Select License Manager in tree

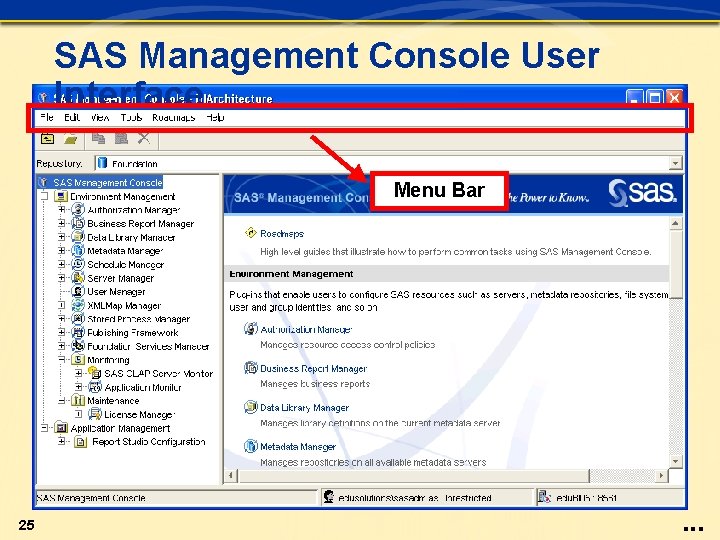click(140, 414)
